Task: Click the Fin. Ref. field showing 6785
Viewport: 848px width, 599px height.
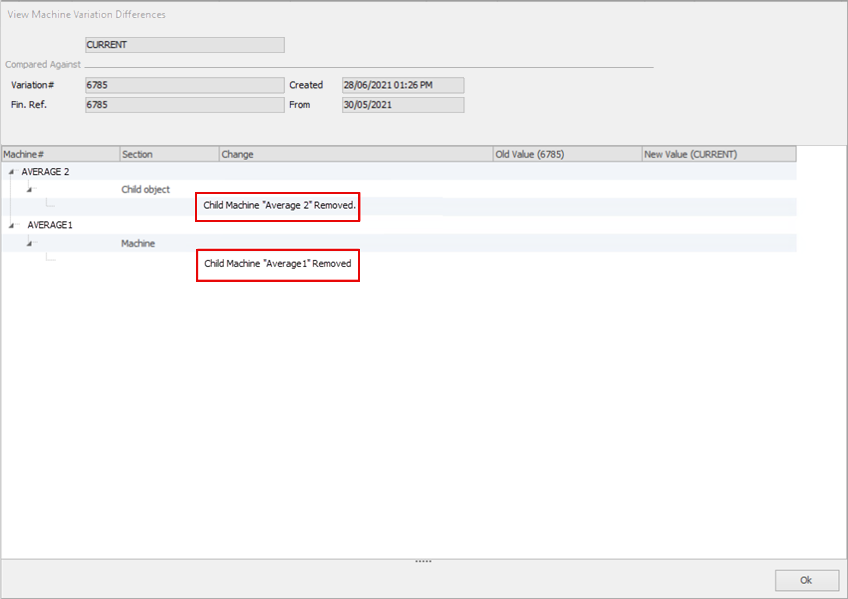Action: tap(185, 105)
